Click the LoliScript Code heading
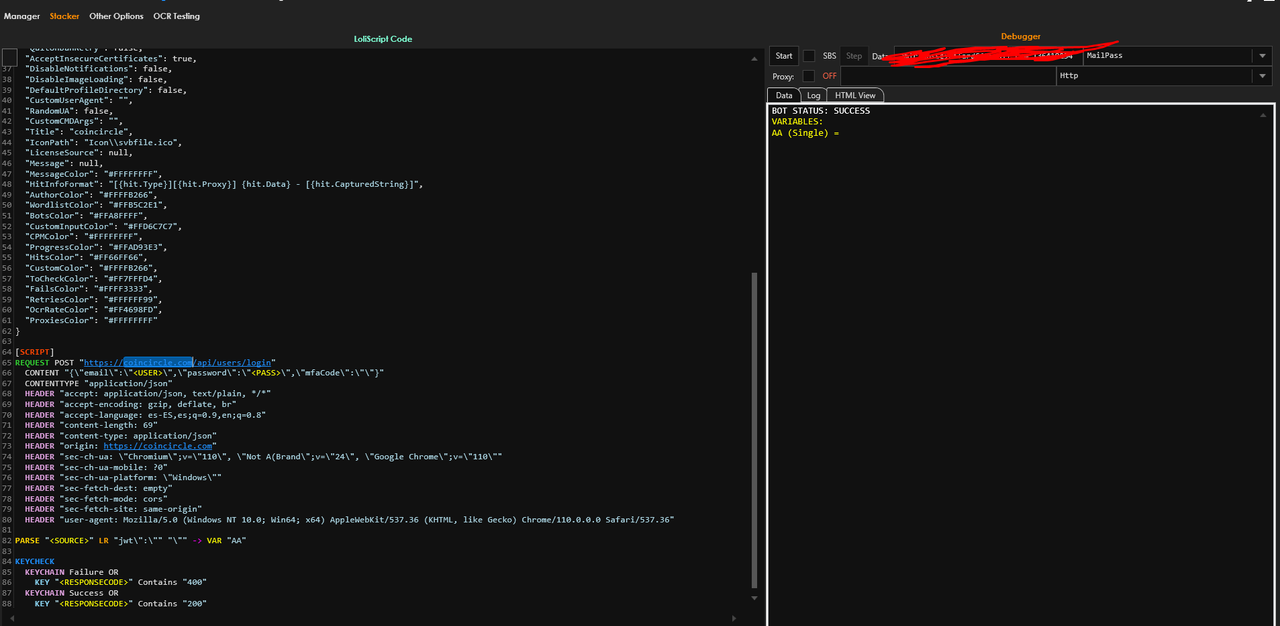 (x=383, y=39)
